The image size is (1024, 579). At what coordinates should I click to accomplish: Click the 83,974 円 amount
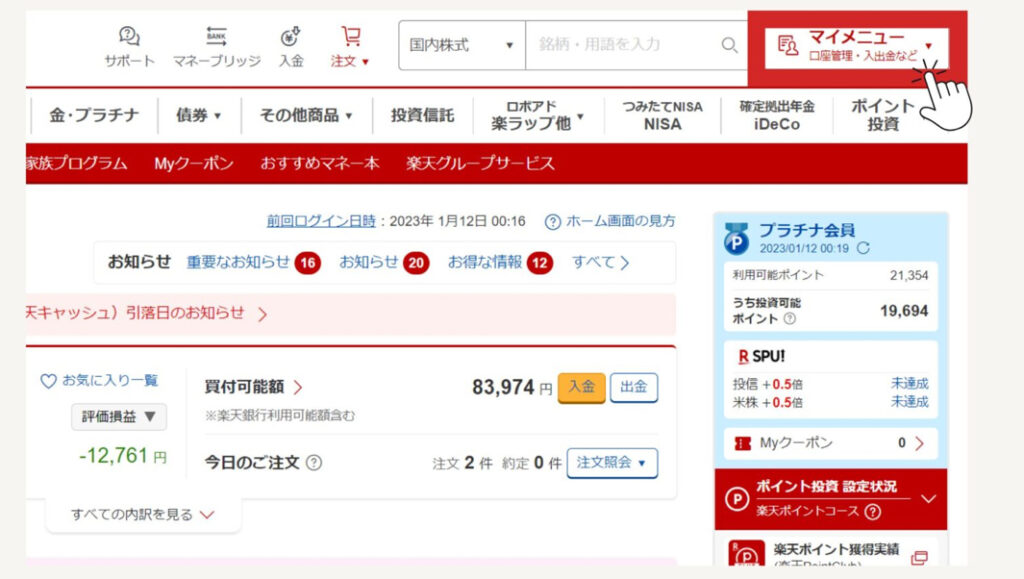tap(512, 387)
